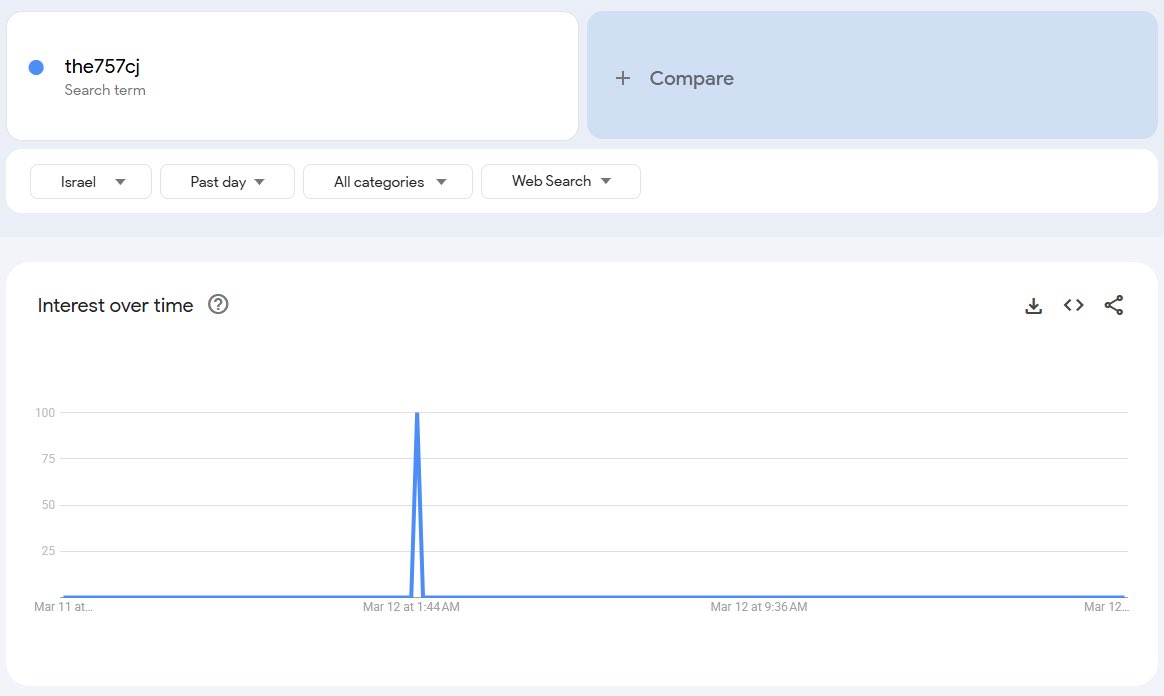1164x696 pixels.
Task: Click the Mar 12 at 1:44 AM label
Action: click(x=411, y=607)
